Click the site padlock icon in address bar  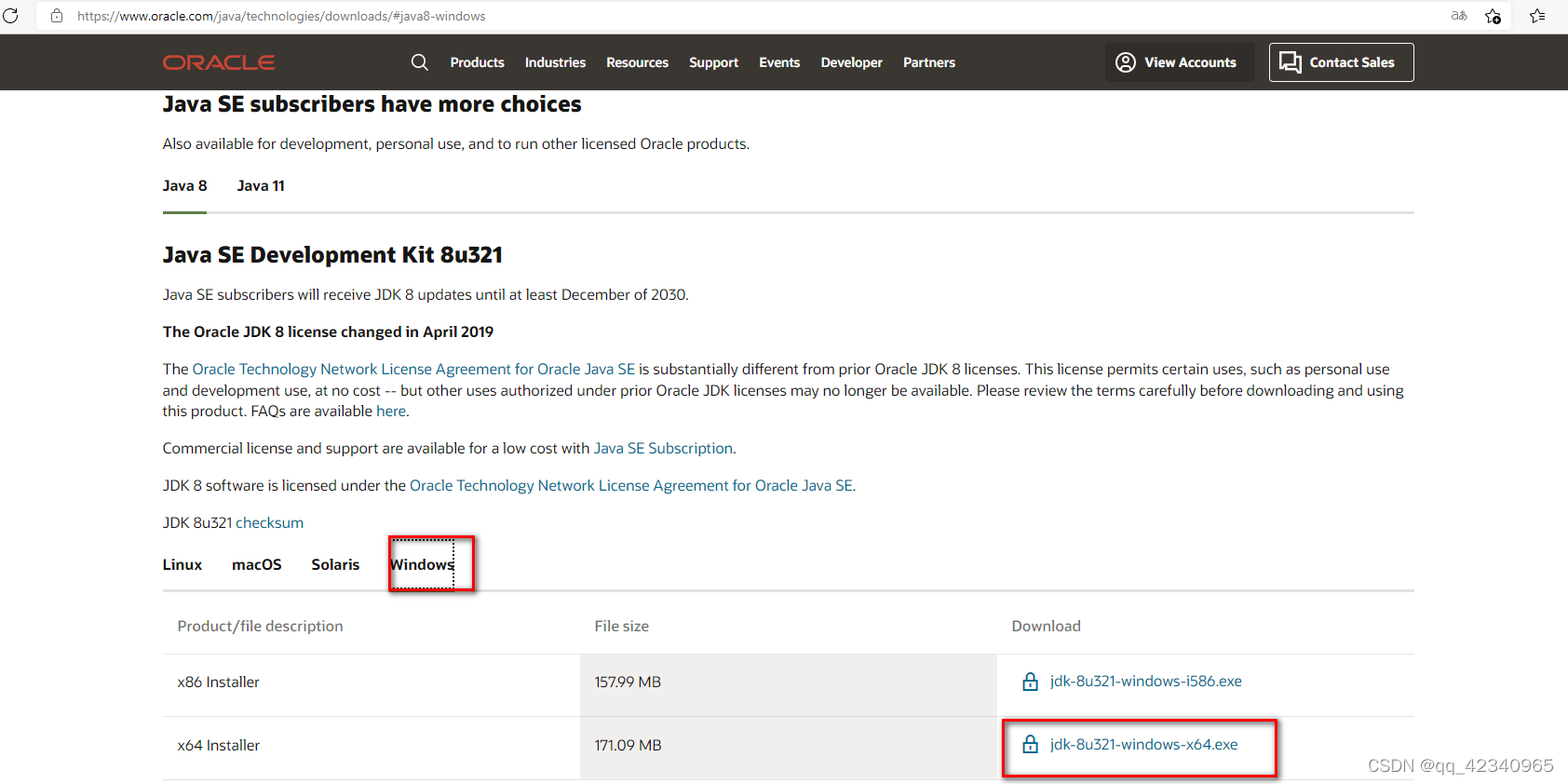57,16
